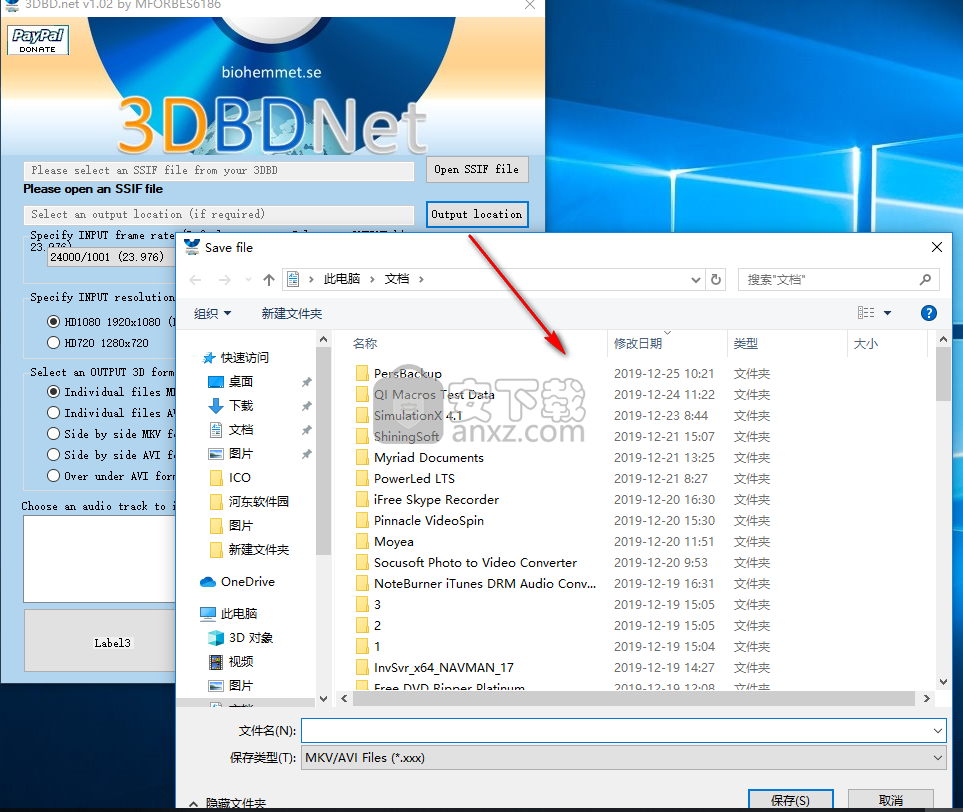Click the Back navigation arrow
This screenshot has height=812, width=963.
pyautogui.click(x=195, y=280)
